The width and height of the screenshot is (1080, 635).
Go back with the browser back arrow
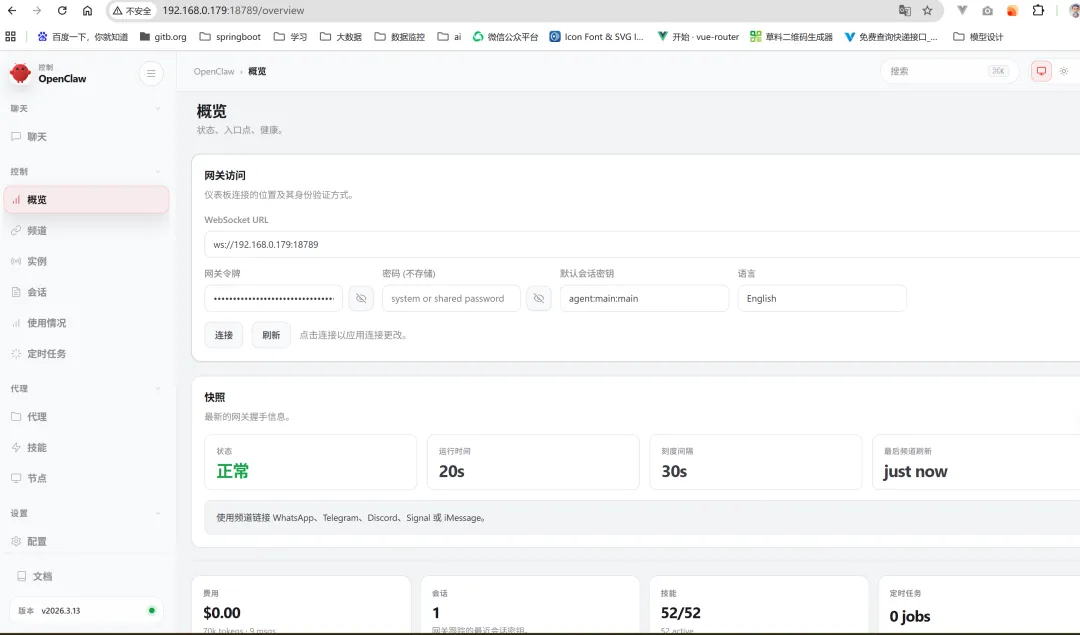(12, 10)
